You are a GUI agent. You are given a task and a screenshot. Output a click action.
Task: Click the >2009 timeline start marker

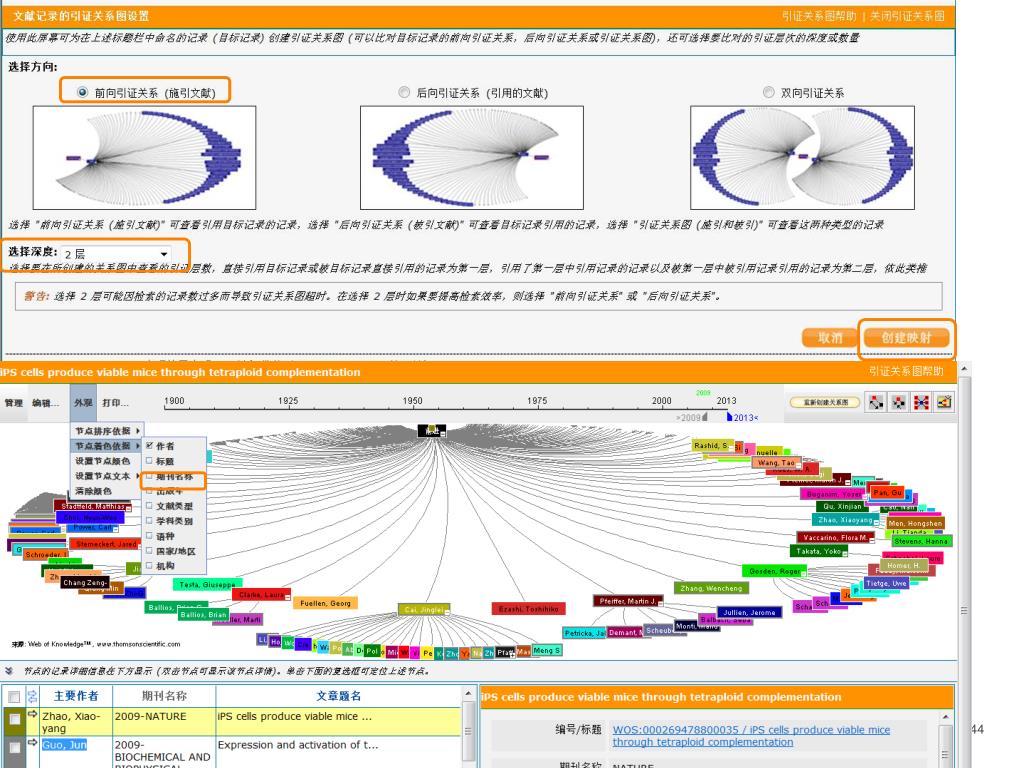692,417
